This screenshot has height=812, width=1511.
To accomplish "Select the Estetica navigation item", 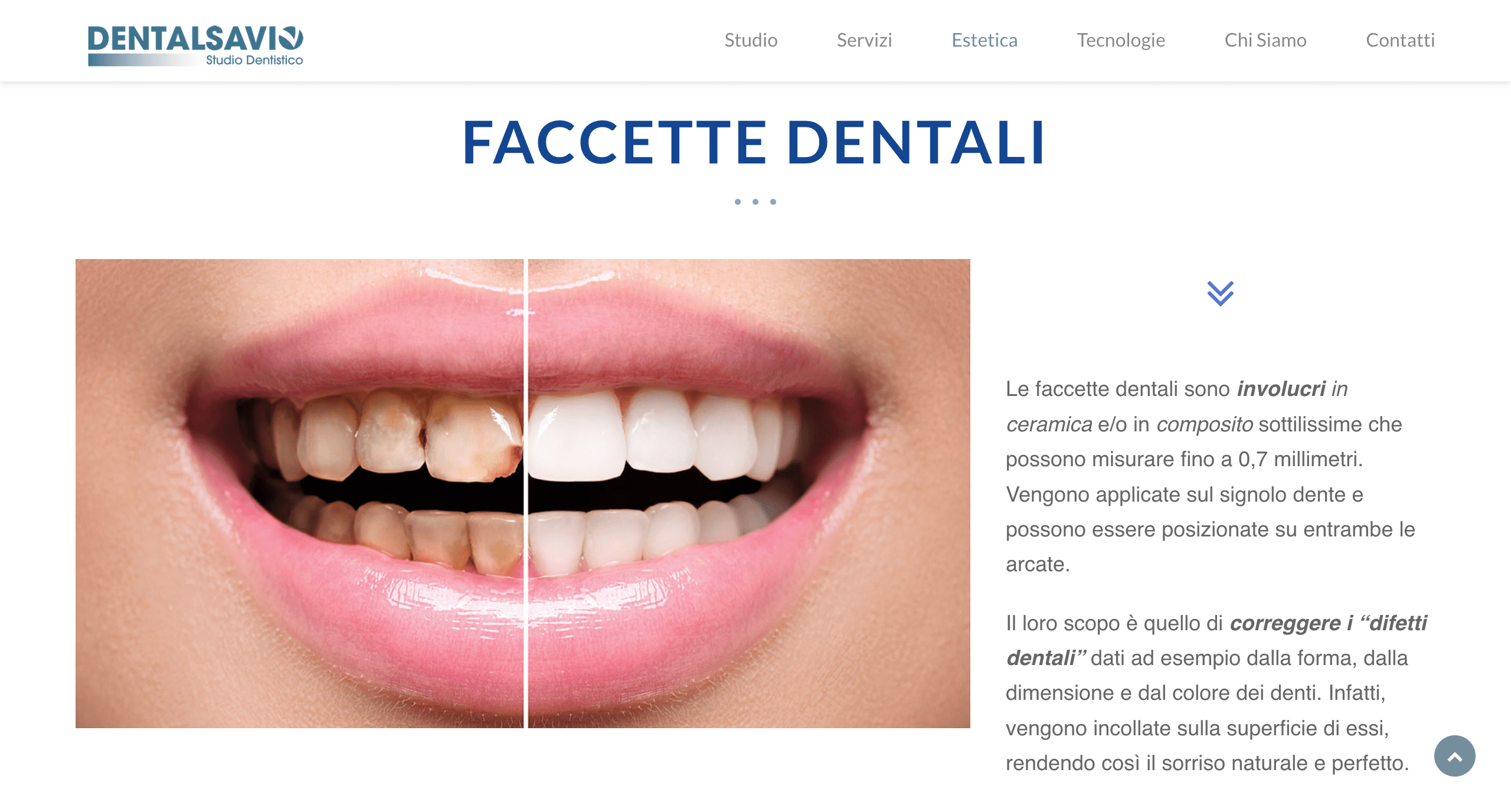I will click(985, 40).
